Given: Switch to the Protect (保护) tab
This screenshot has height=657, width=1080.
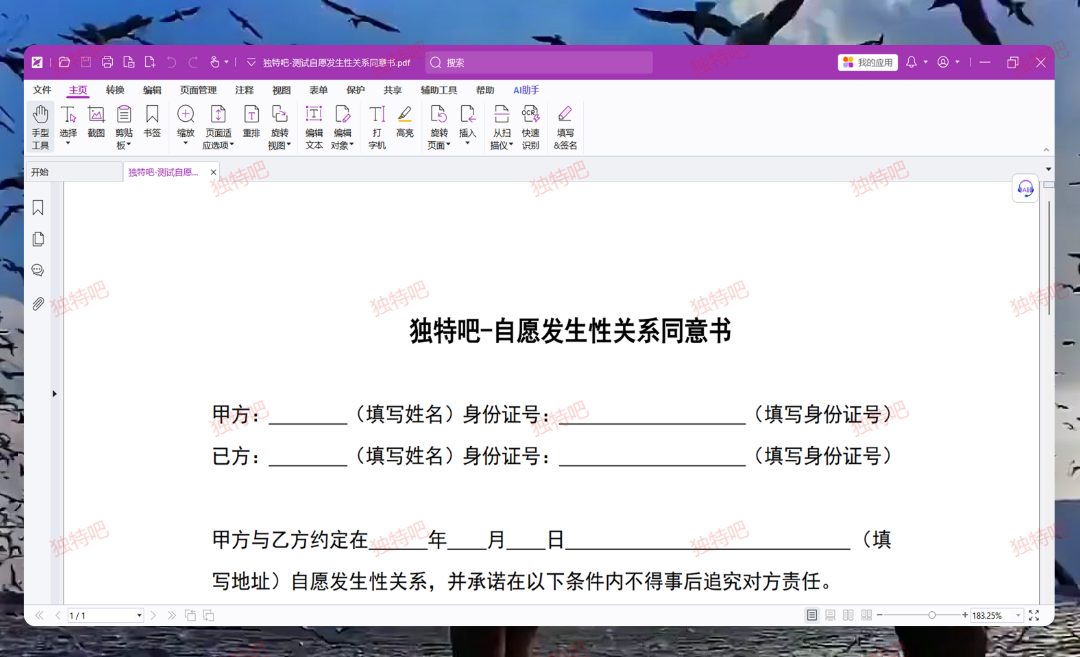Looking at the screenshot, I should (x=355, y=90).
